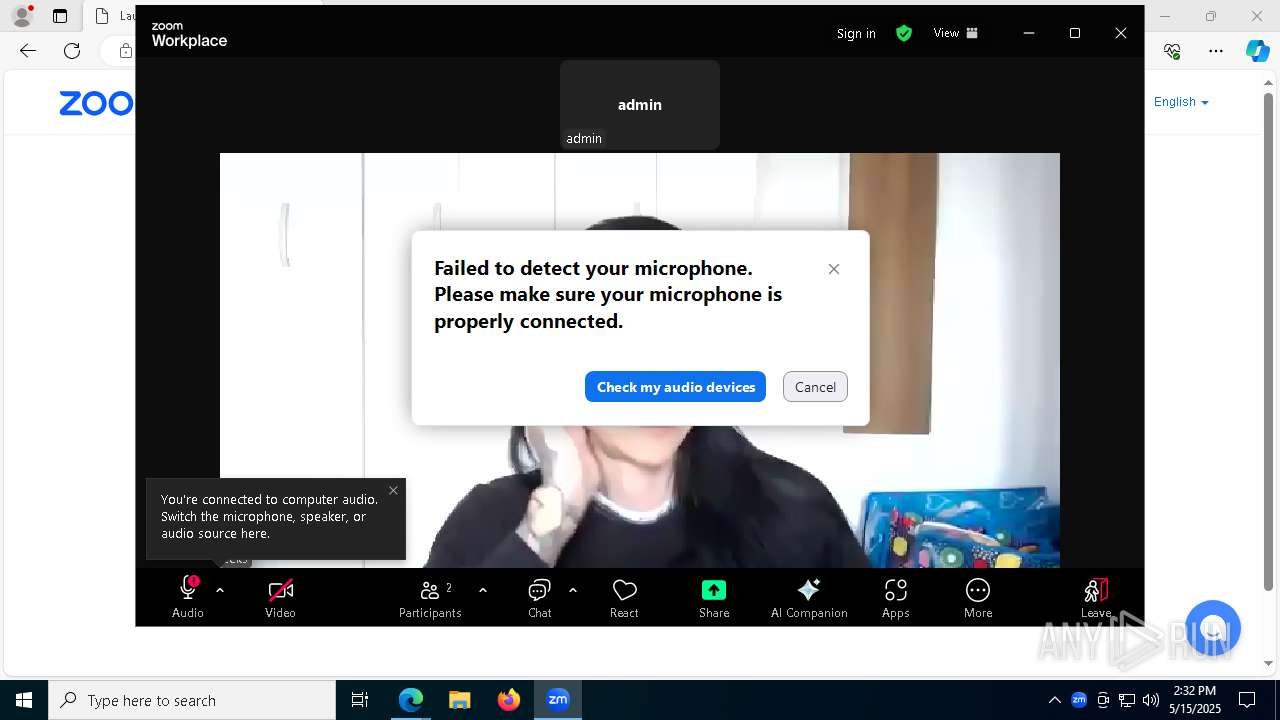Start video using the Video camera icon
The image size is (1280, 720).
tap(281, 589)
